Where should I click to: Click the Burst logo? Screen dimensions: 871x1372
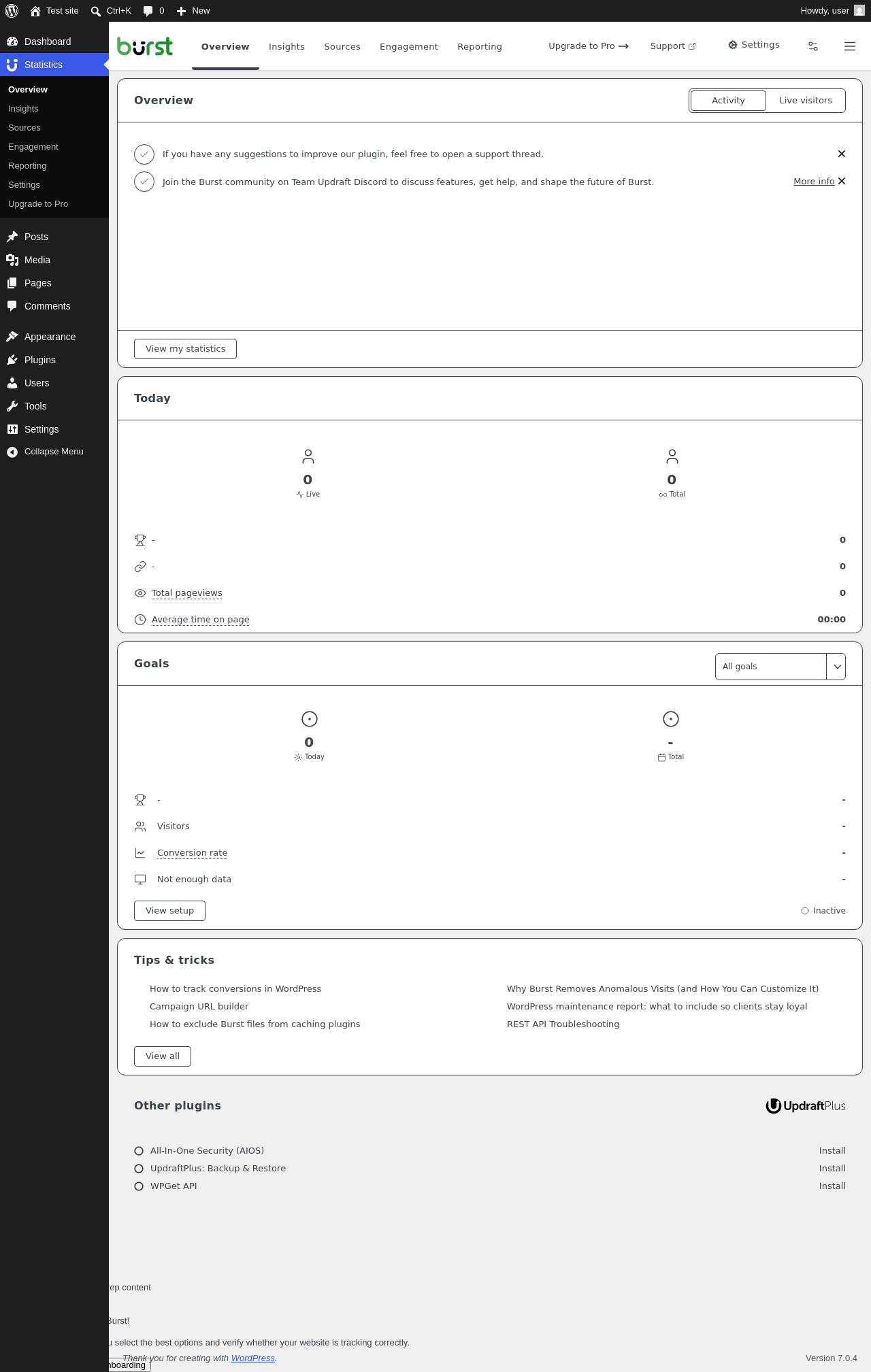tap(145, 46)
